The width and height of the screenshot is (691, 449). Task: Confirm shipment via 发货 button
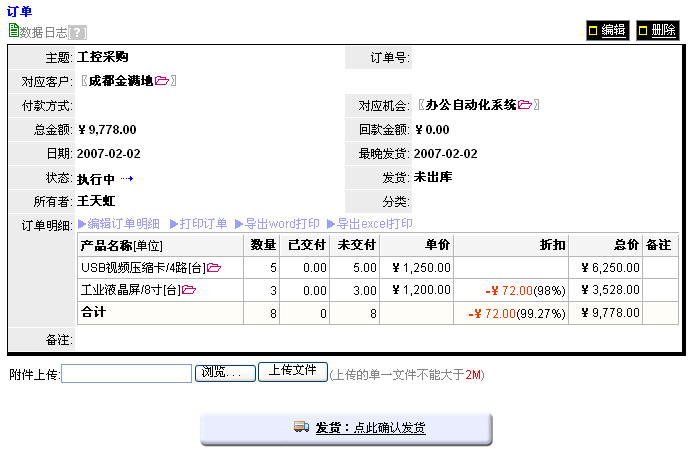coord(370,428)
